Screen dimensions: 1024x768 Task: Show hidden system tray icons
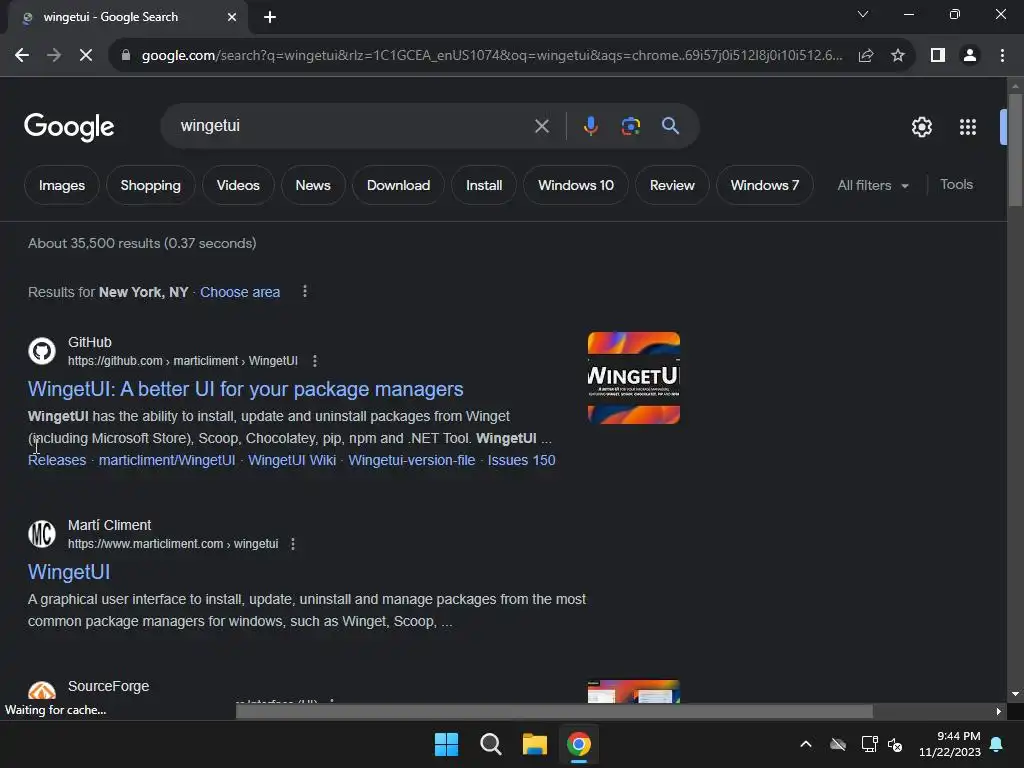(x=806, y=744)
